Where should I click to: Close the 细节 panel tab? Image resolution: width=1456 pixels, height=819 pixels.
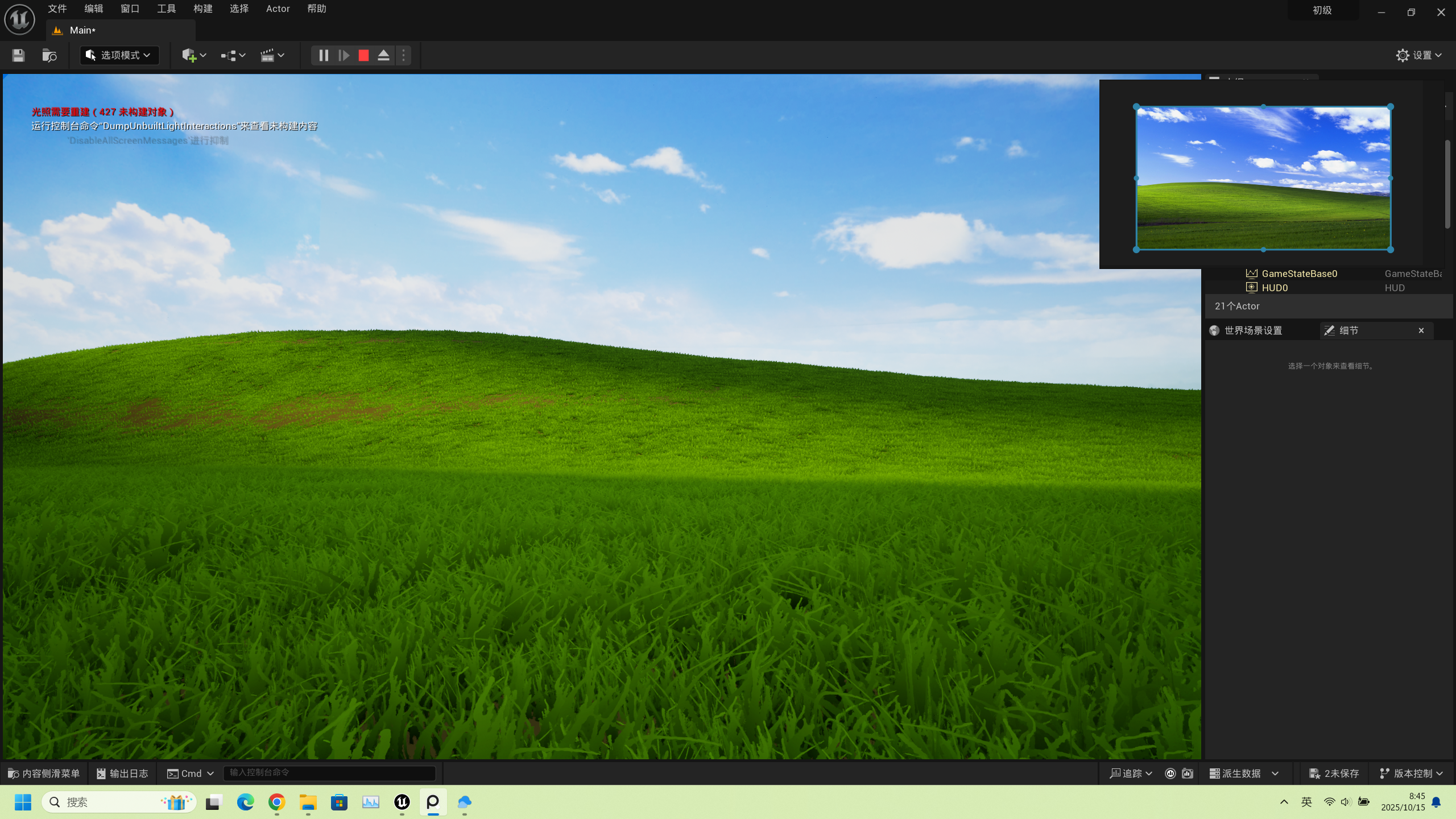[1421, 330]
